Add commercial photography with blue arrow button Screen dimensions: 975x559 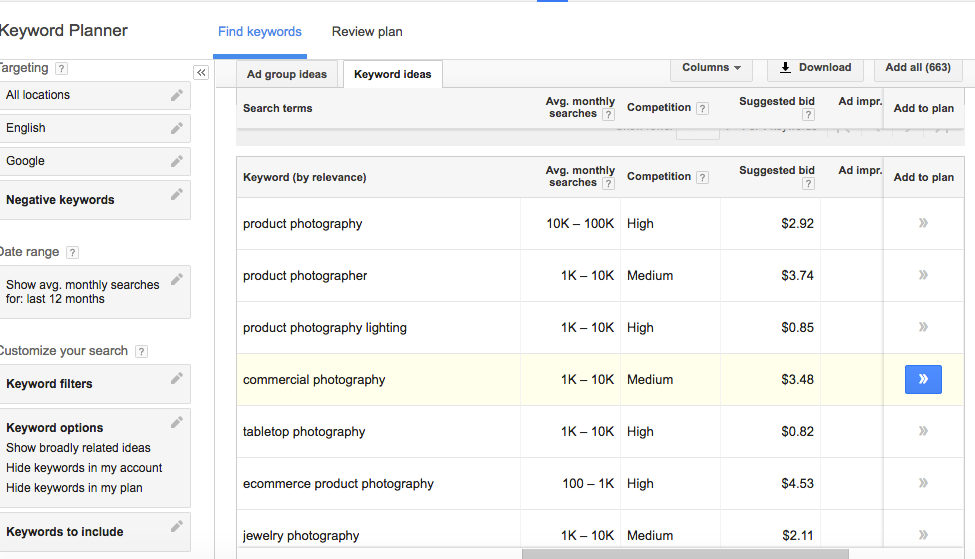(x=923, y=379)
